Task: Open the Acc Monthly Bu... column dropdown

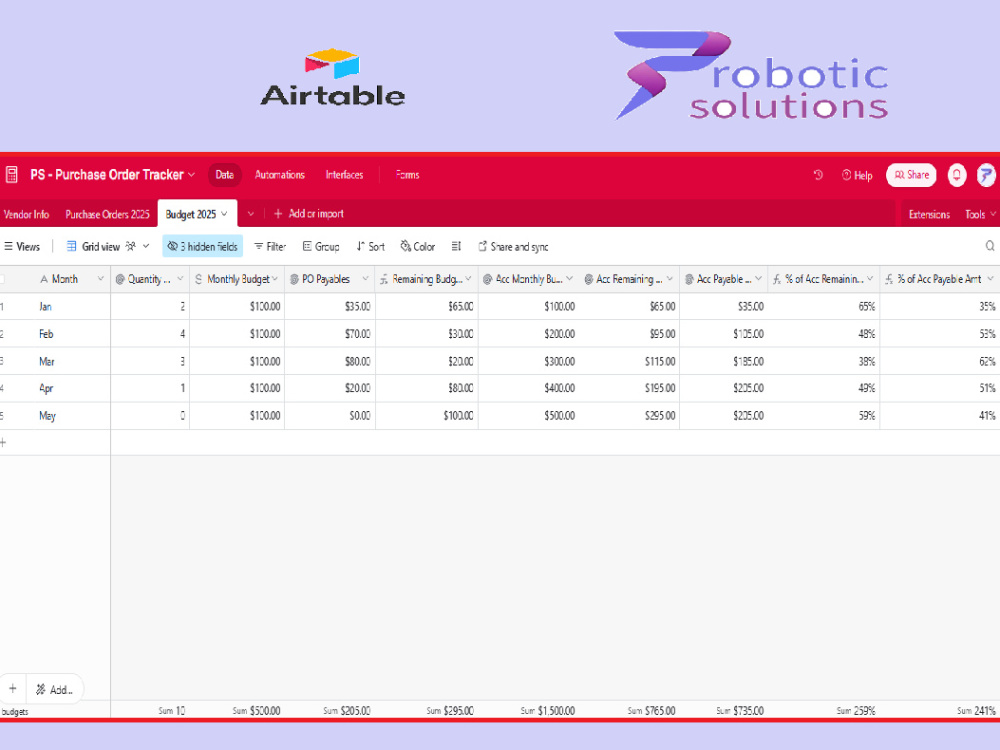Action: pyautogui.click(x=570, y=279)
